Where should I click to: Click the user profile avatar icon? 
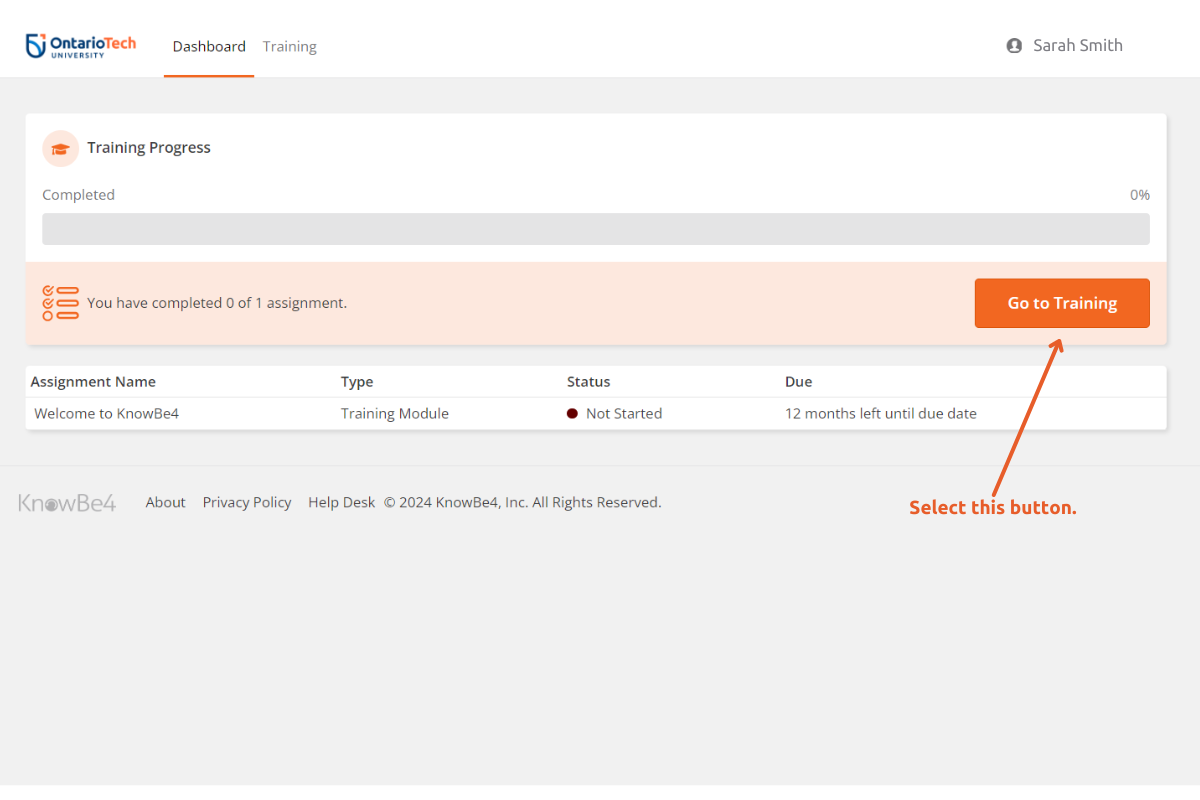pos(1014,46)
